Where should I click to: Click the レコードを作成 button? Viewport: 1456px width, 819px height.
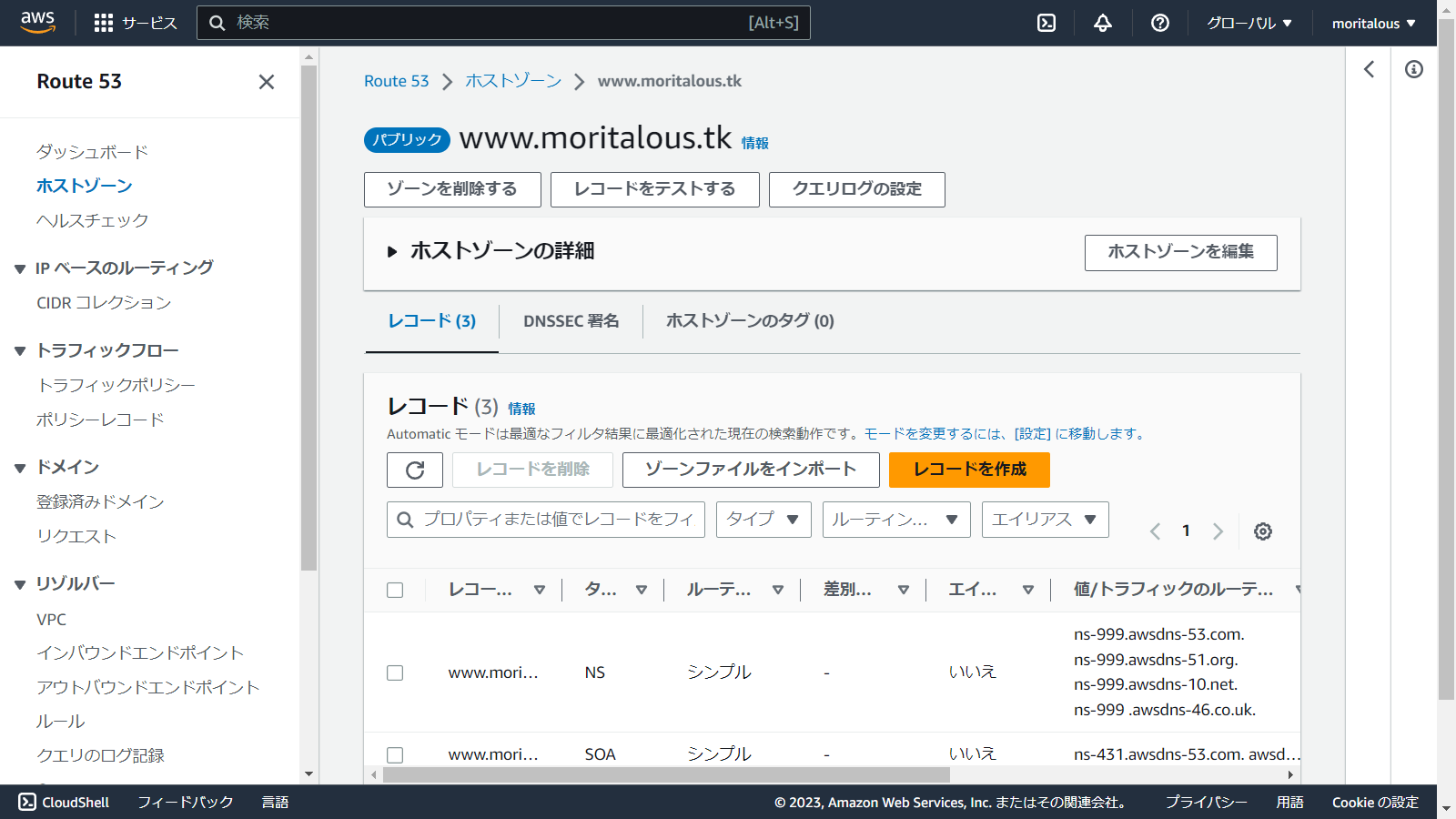point(968,470)
